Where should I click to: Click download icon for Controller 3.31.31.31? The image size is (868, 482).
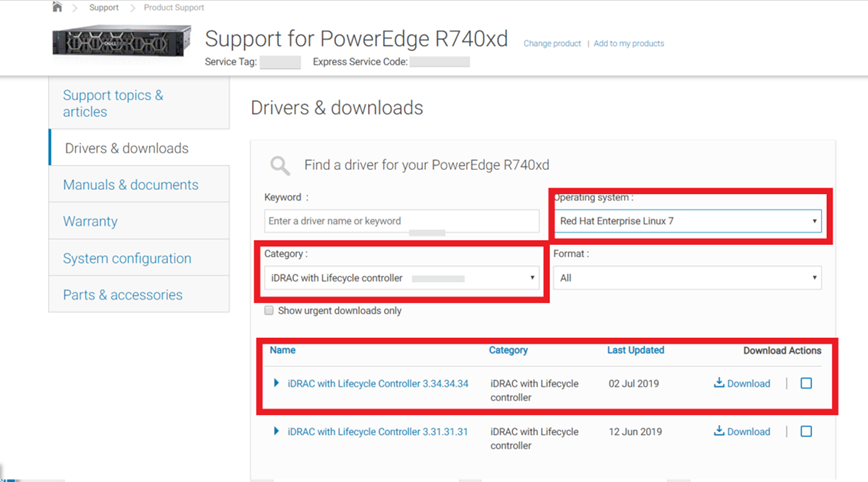tap(719, 431)
